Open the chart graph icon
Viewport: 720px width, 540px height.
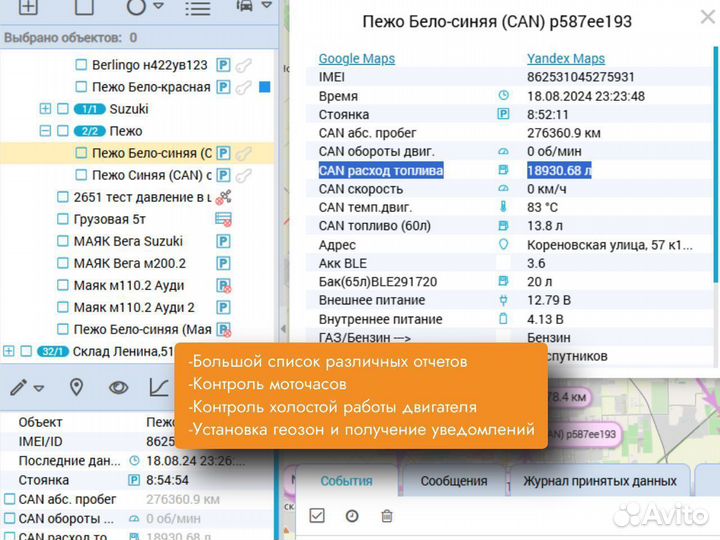pyautogui.click(x=159, y=387)
